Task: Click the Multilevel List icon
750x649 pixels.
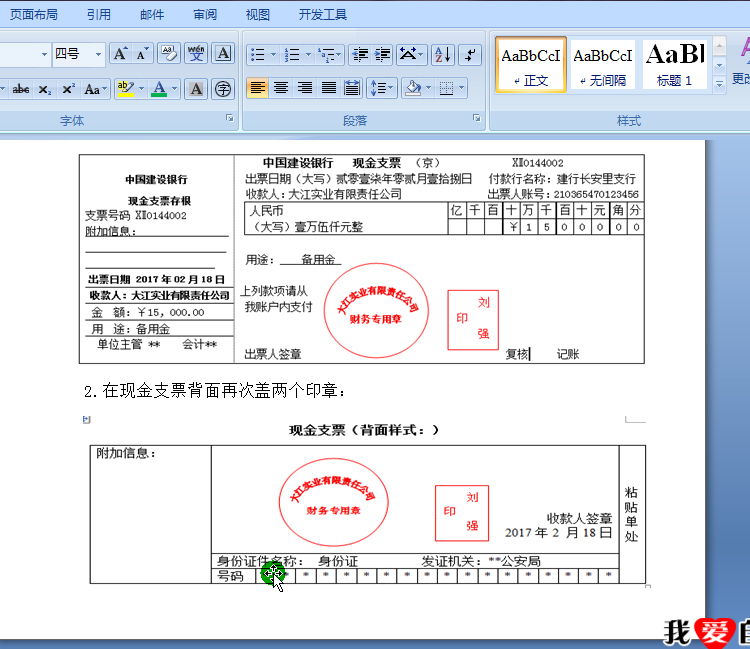Action: pyautogui.click(x=329, y=55)
